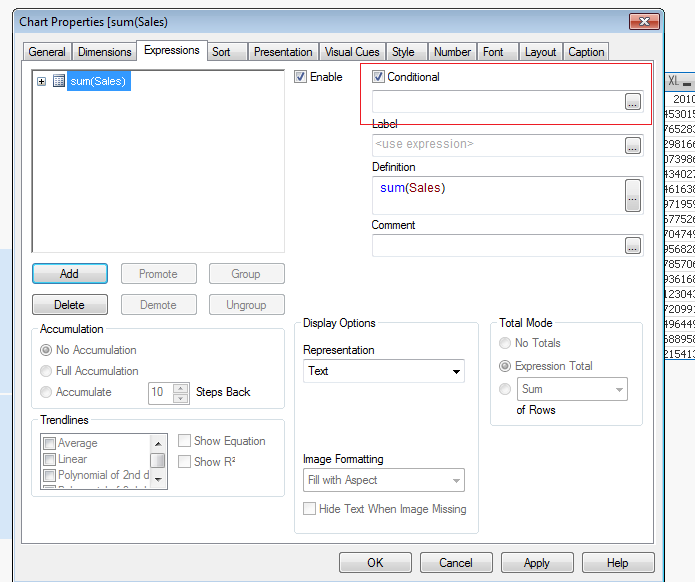Check Hide Text When Image Missing

(309, 508)
